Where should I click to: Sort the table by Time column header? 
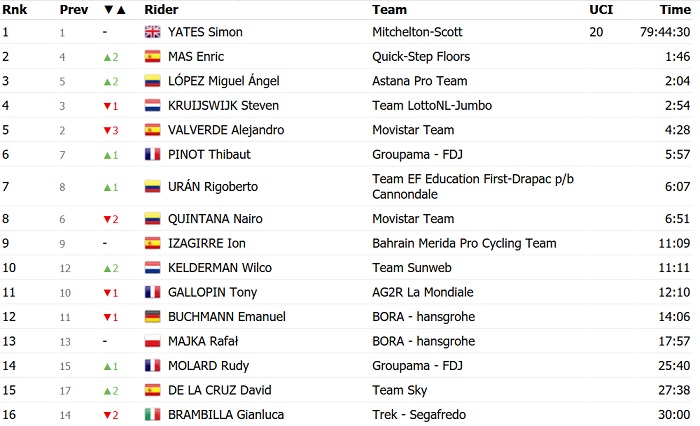click(675, 9)
